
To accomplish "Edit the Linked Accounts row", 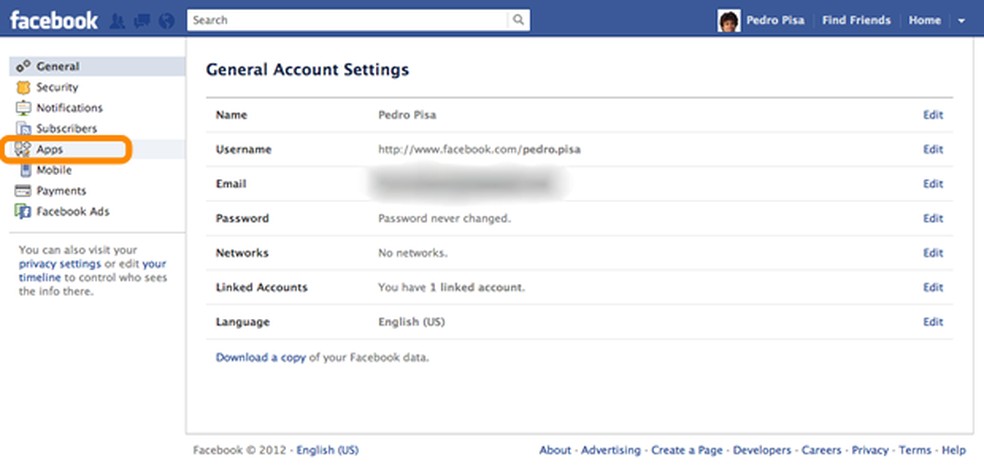I will (933, 287).
